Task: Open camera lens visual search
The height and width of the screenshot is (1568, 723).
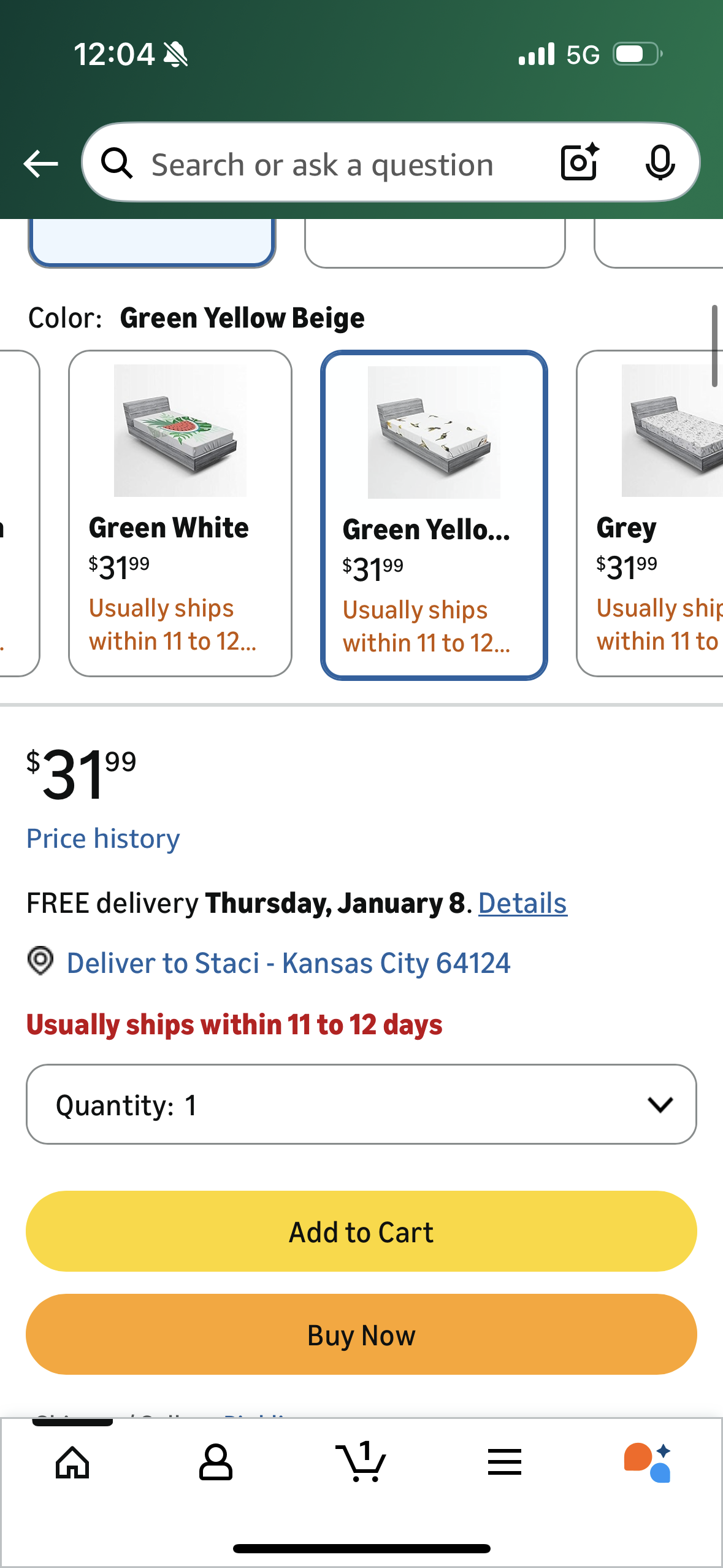Action: pyautogui.click(x=580, y=163)
